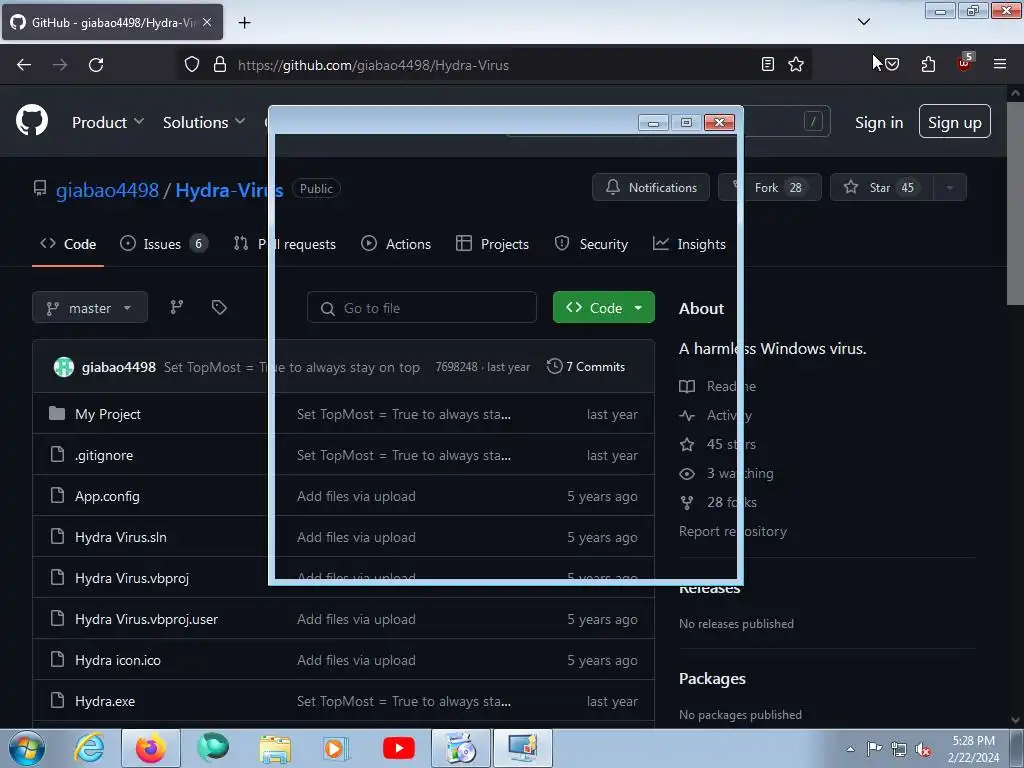1024x768 pixels.
Task: Click the uBlock extension icon with badge
Action: (965, 63)
